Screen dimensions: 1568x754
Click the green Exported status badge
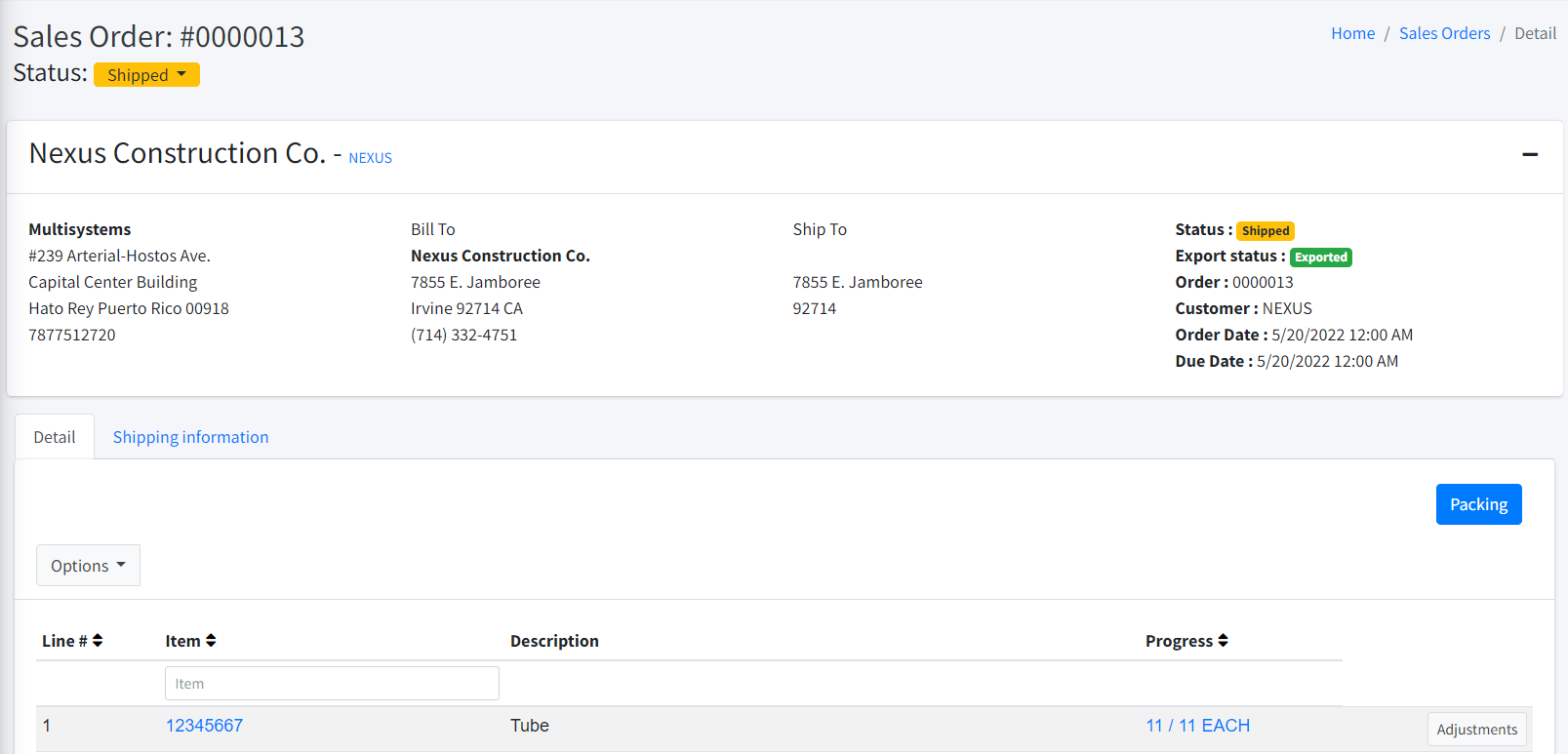point(1320,258)
